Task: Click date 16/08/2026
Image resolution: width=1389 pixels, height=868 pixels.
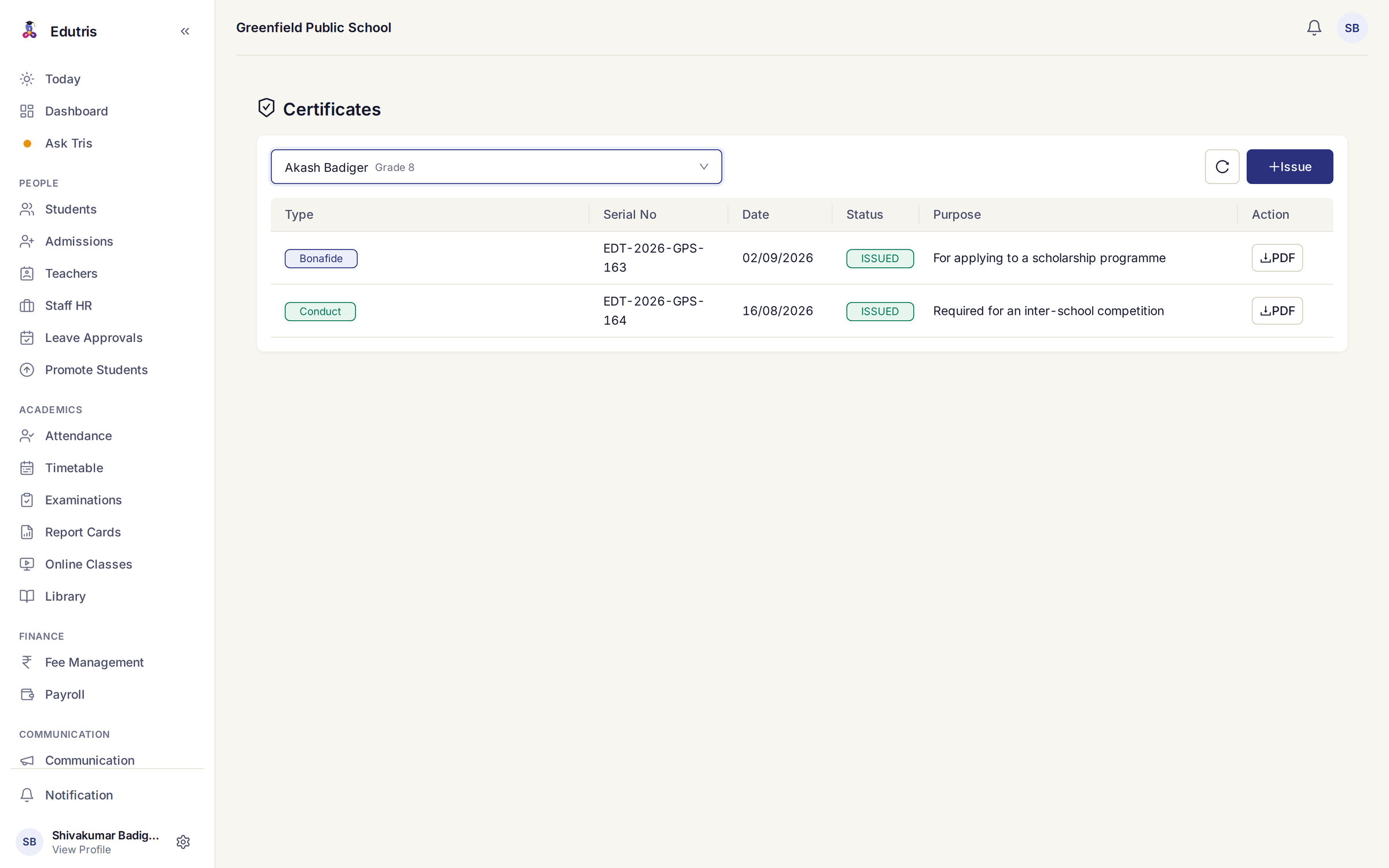Action: pyautogui.click(x=777, y=311)
